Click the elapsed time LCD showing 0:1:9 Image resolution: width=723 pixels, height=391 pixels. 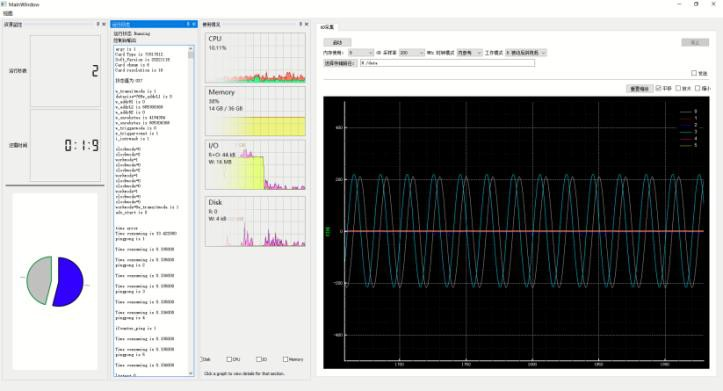click(x=65, y=145)
